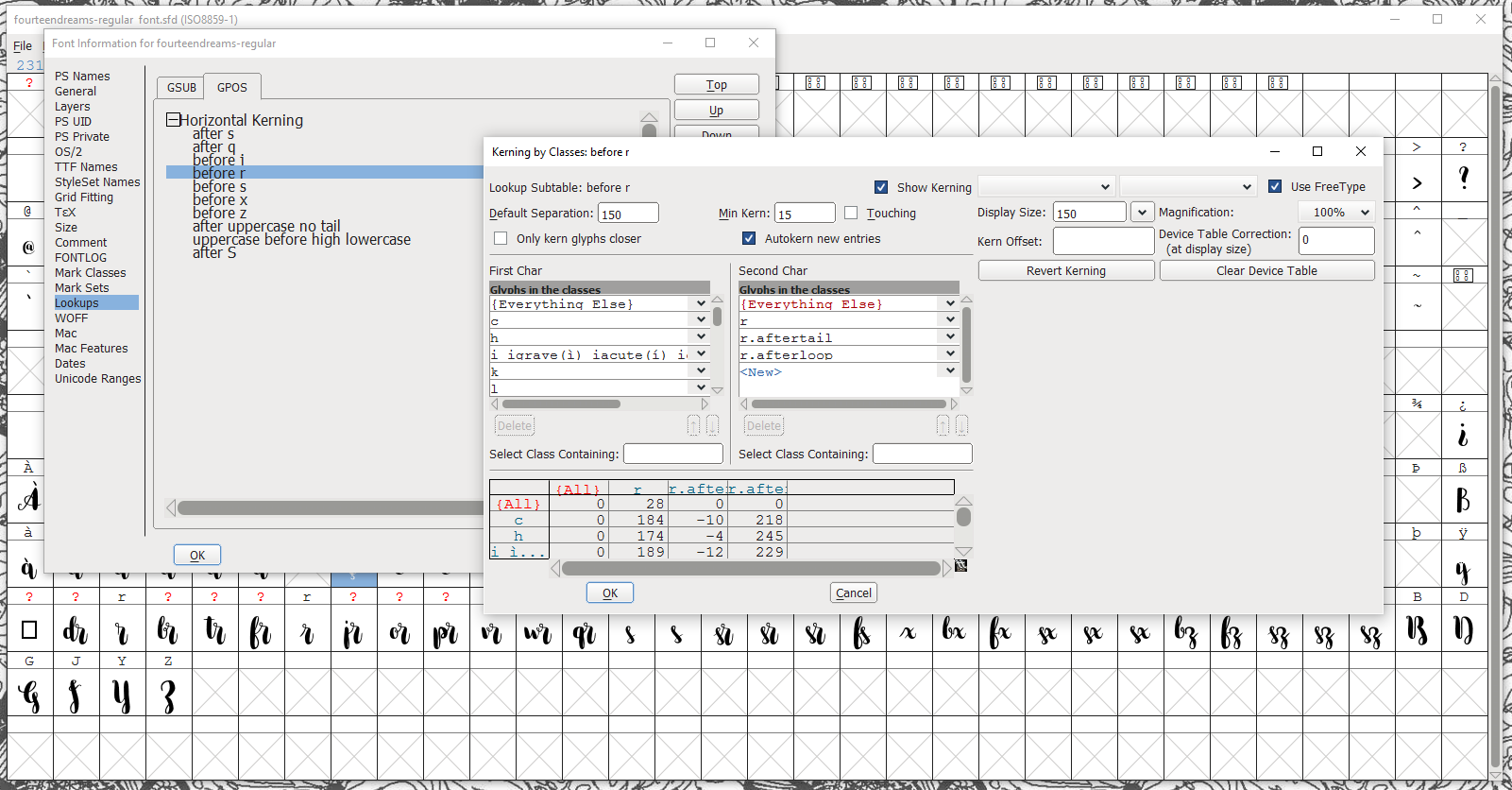This screenshot has height=790, width=1512.
Task: Open the File menu
Action: 23,45
